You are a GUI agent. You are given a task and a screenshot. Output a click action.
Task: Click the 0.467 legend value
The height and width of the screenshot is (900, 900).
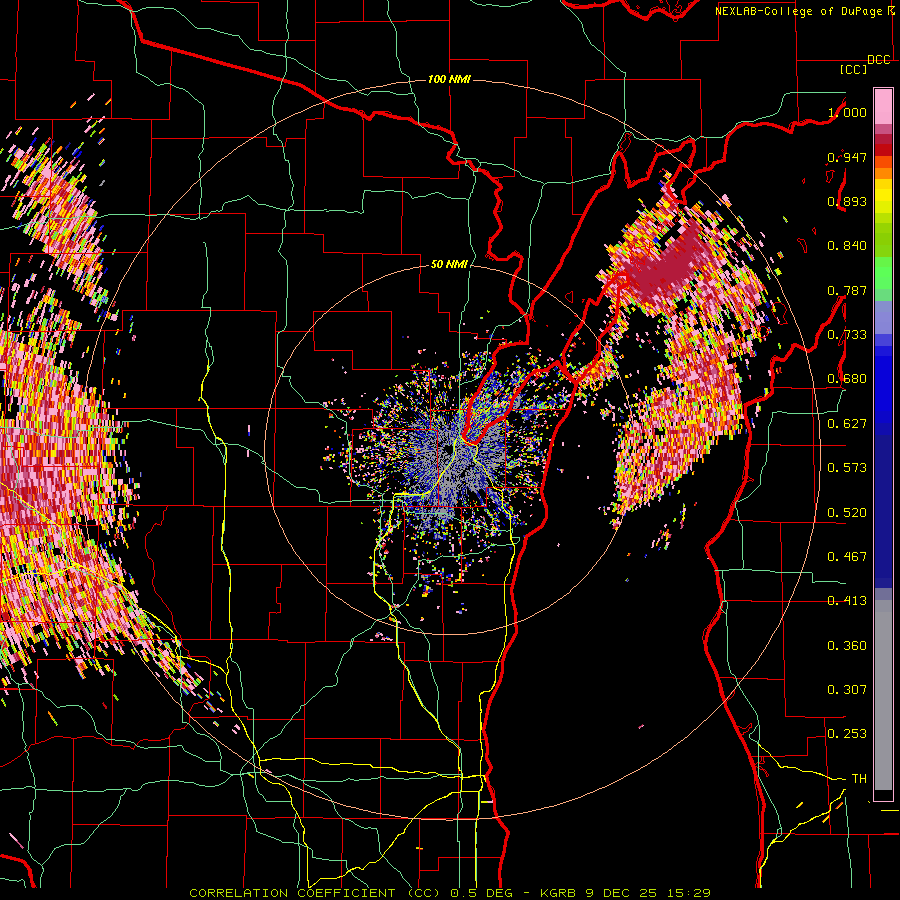[x=847, y=557]
